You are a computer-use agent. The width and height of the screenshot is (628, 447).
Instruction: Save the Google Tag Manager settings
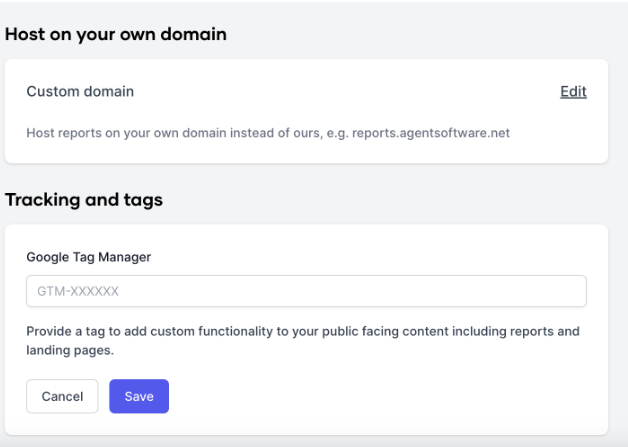click(139, 396)
